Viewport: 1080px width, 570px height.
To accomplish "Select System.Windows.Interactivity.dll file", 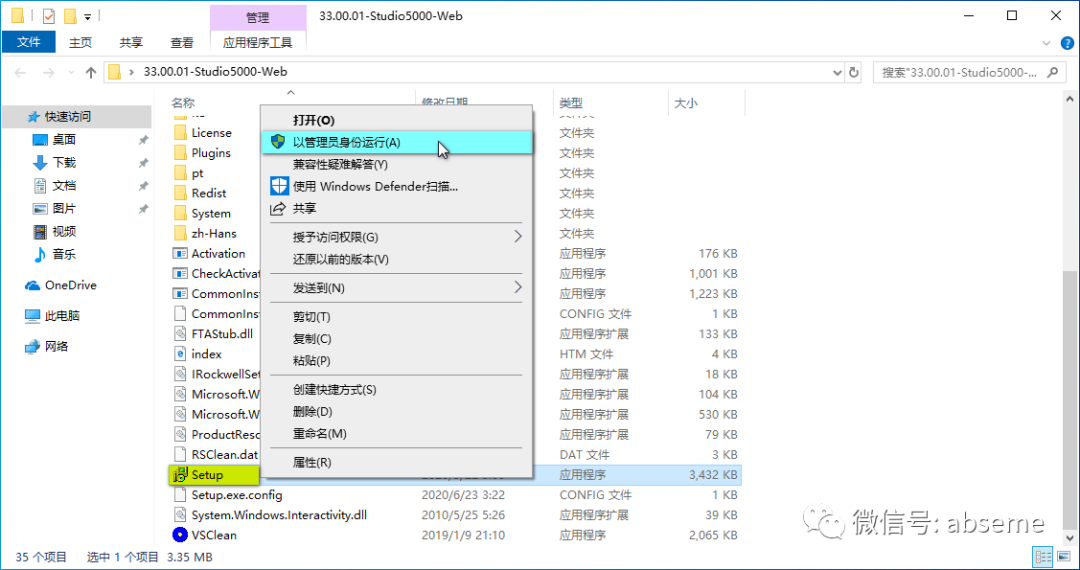I will coord(279,515).
